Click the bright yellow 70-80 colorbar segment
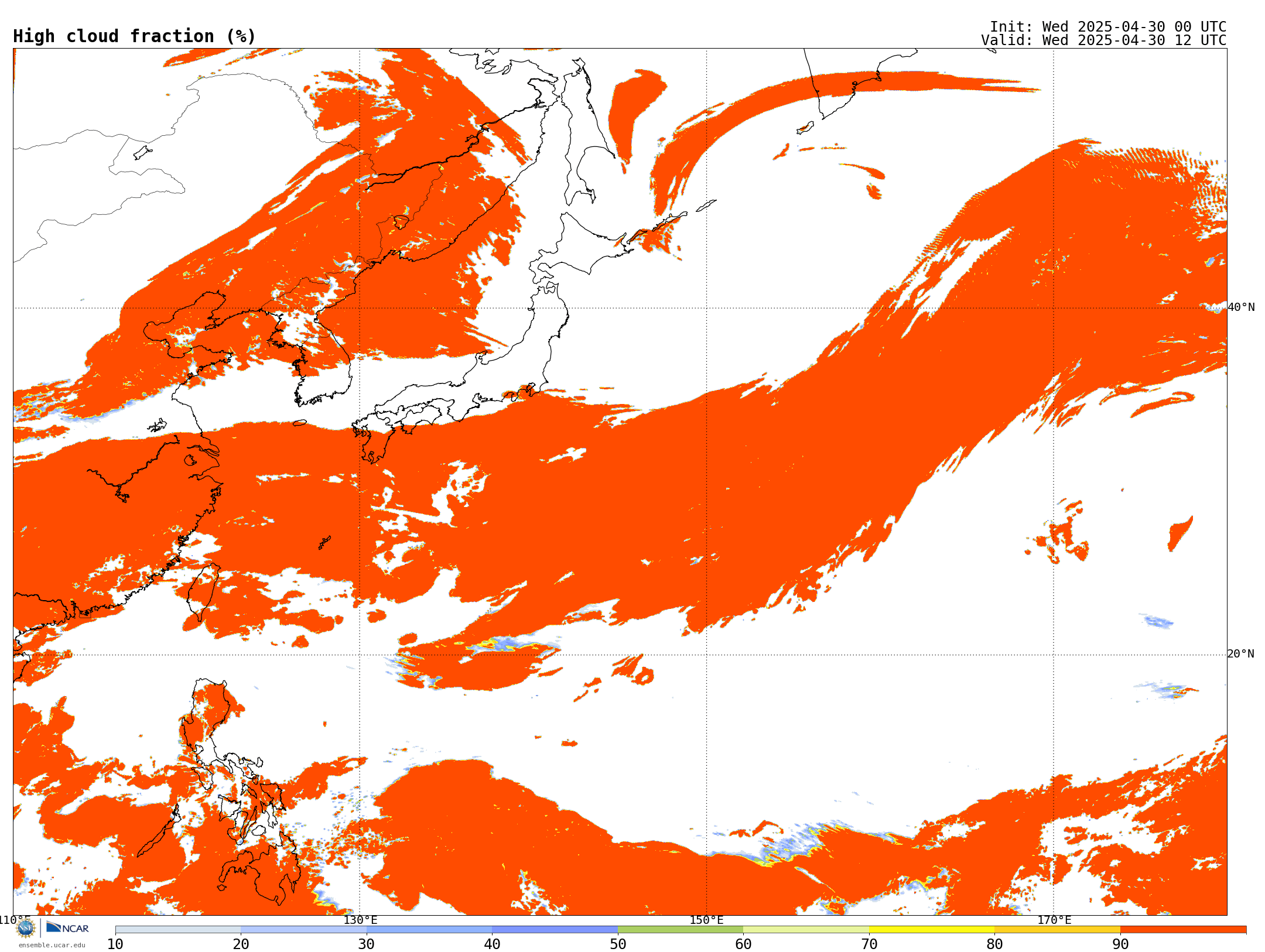The width and height of the screenshot is (1265, 952). pos(932,930)
